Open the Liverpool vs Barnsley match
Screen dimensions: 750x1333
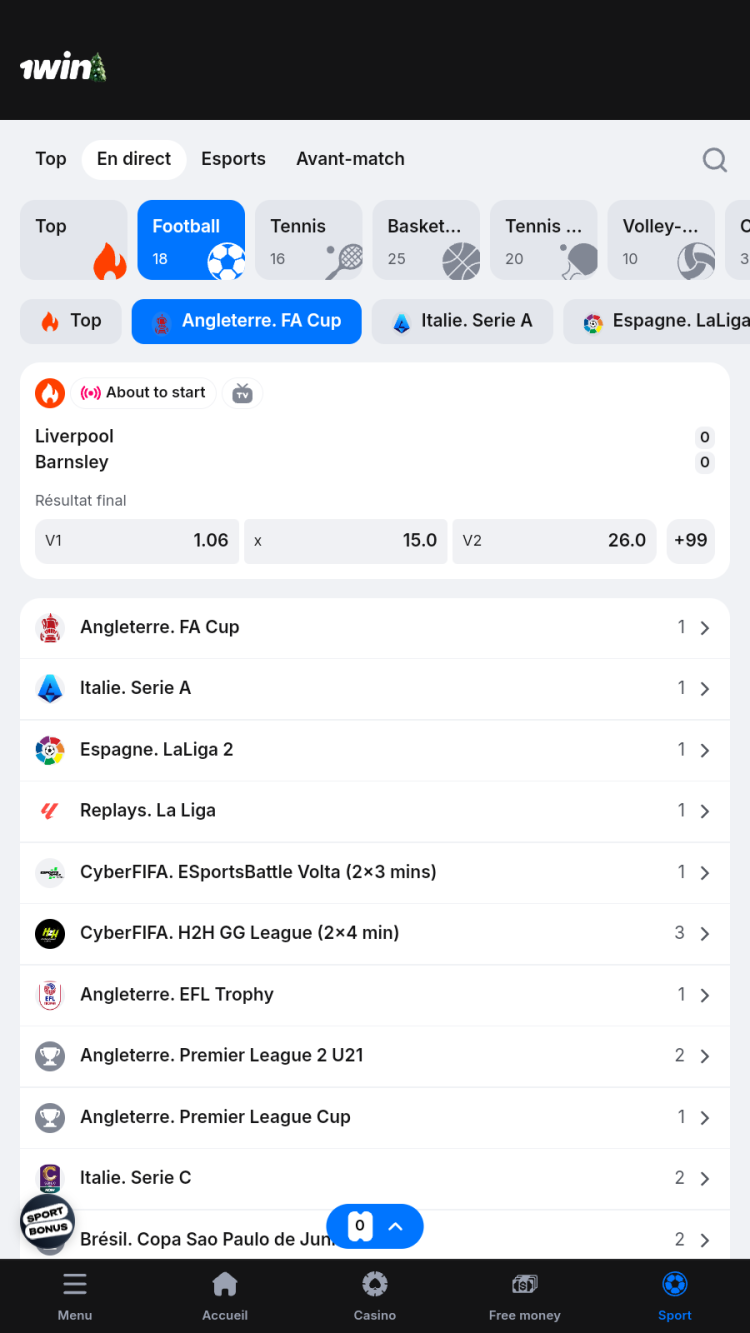tap(300, 449)
